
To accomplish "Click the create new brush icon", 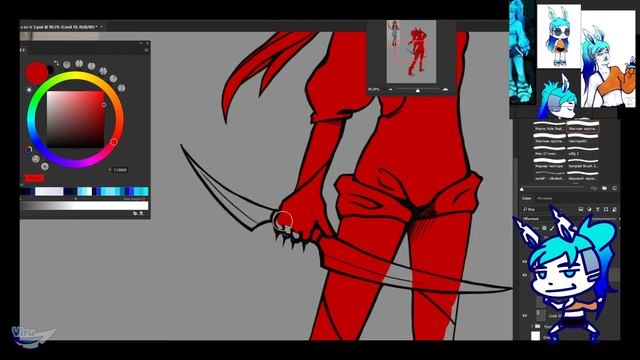I will pos(614,188).
